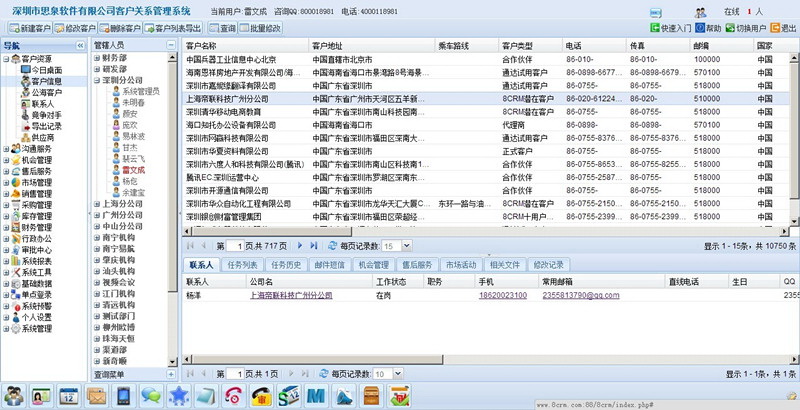Collapse the 管辖人员 panel
Viewport: 800px width, 410px height.
click(171, 45)
